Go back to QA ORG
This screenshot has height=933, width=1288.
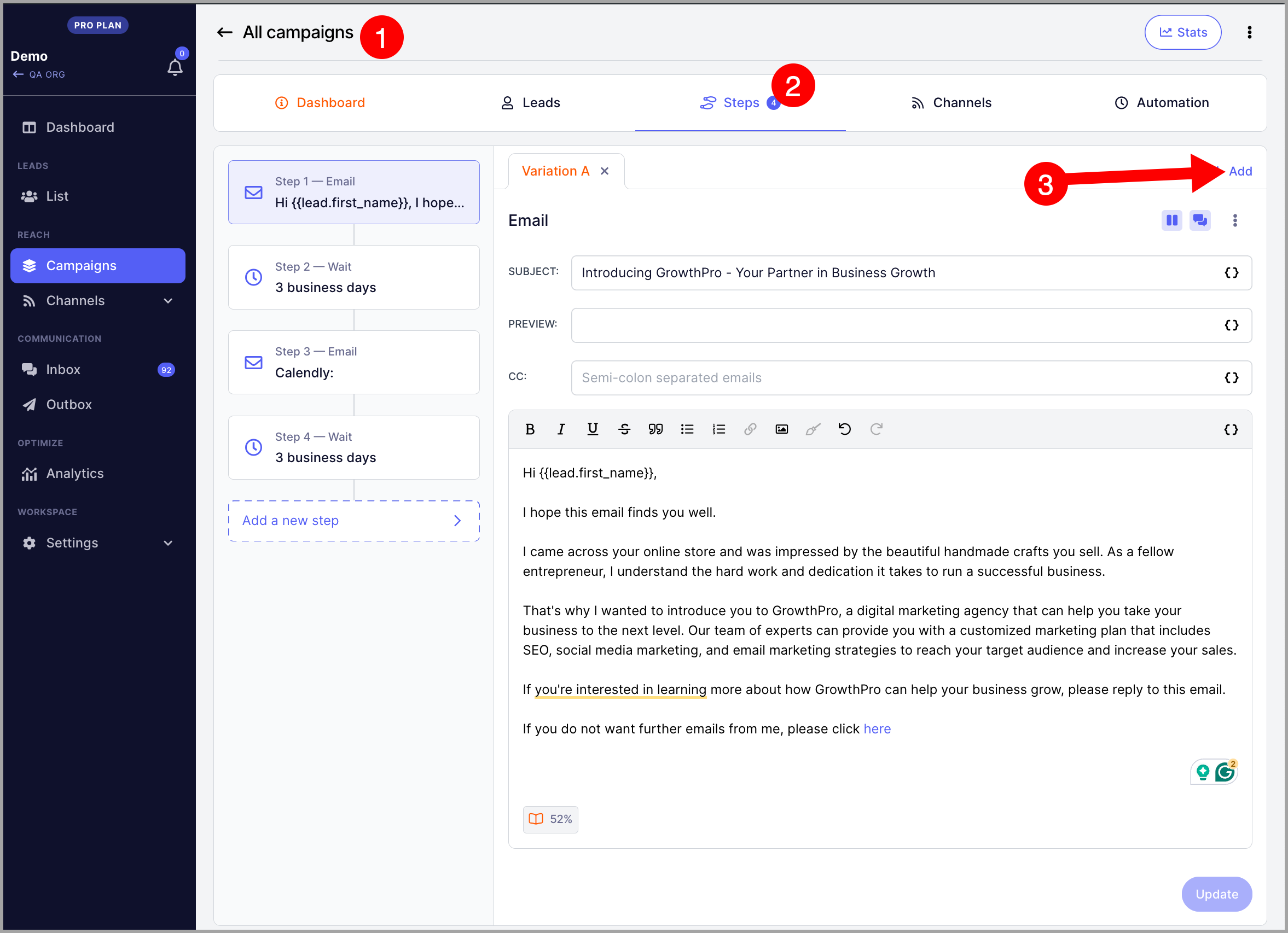pos(39,74)
